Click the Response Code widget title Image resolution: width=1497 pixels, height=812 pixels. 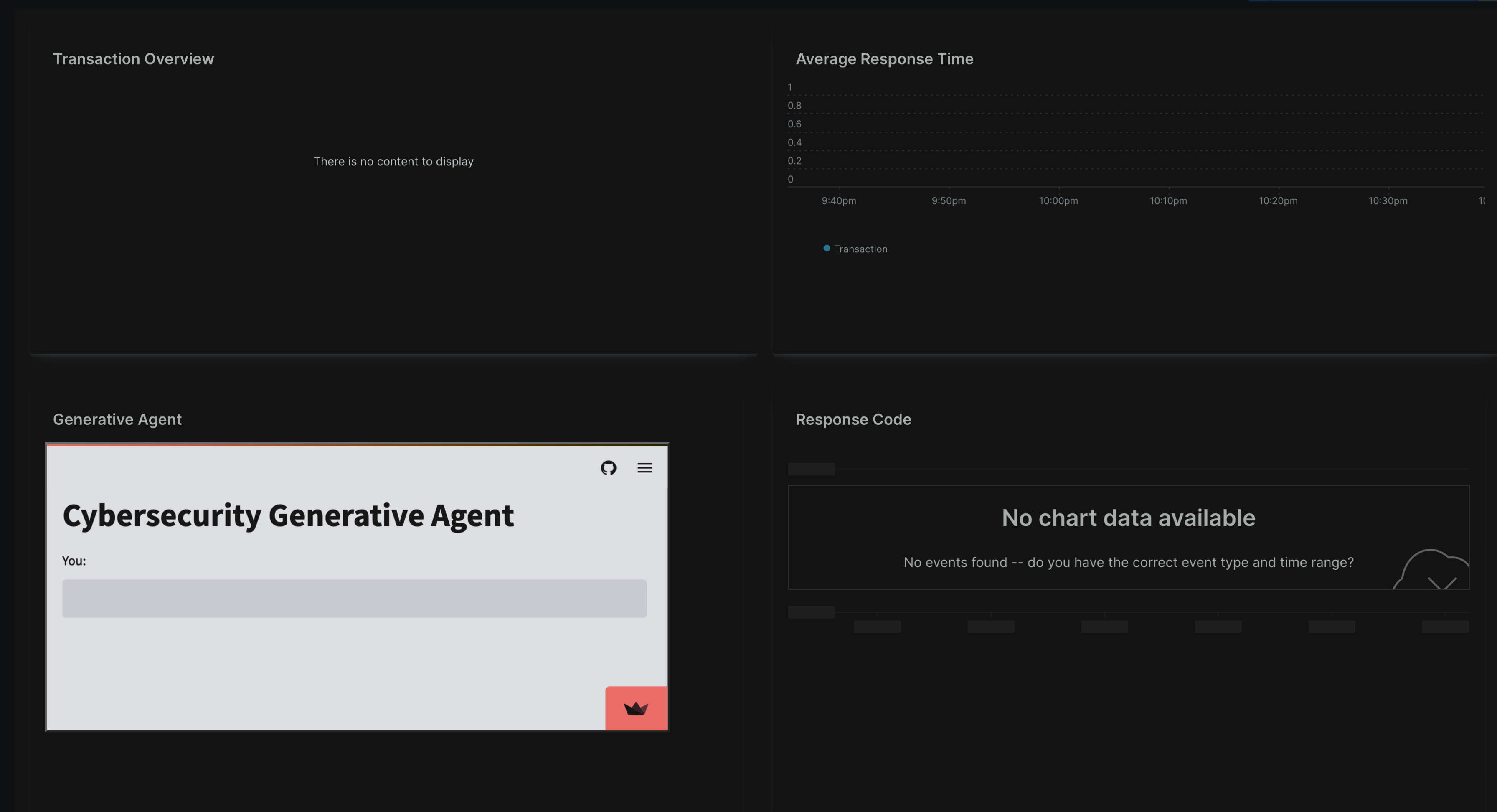pos(853,419)
